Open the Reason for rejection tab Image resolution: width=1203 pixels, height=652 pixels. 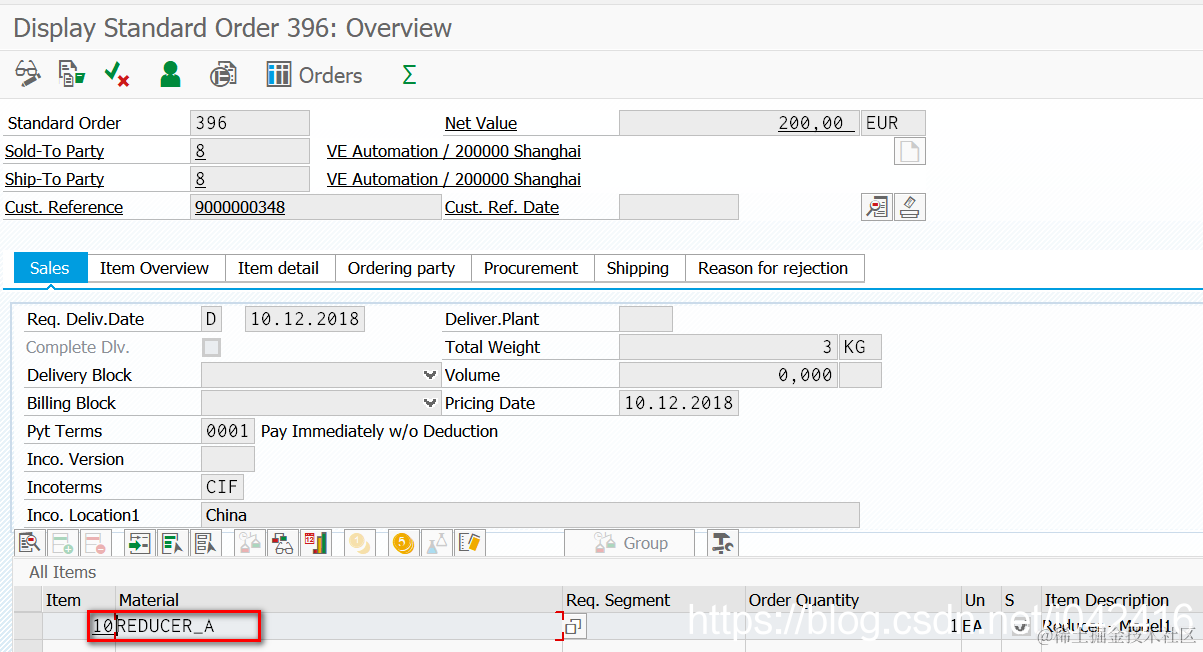773,268
